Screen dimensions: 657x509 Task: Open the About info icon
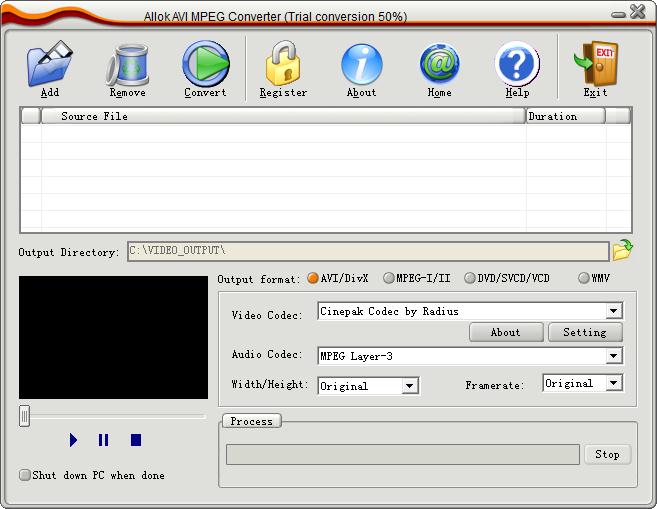coord(361,64)
